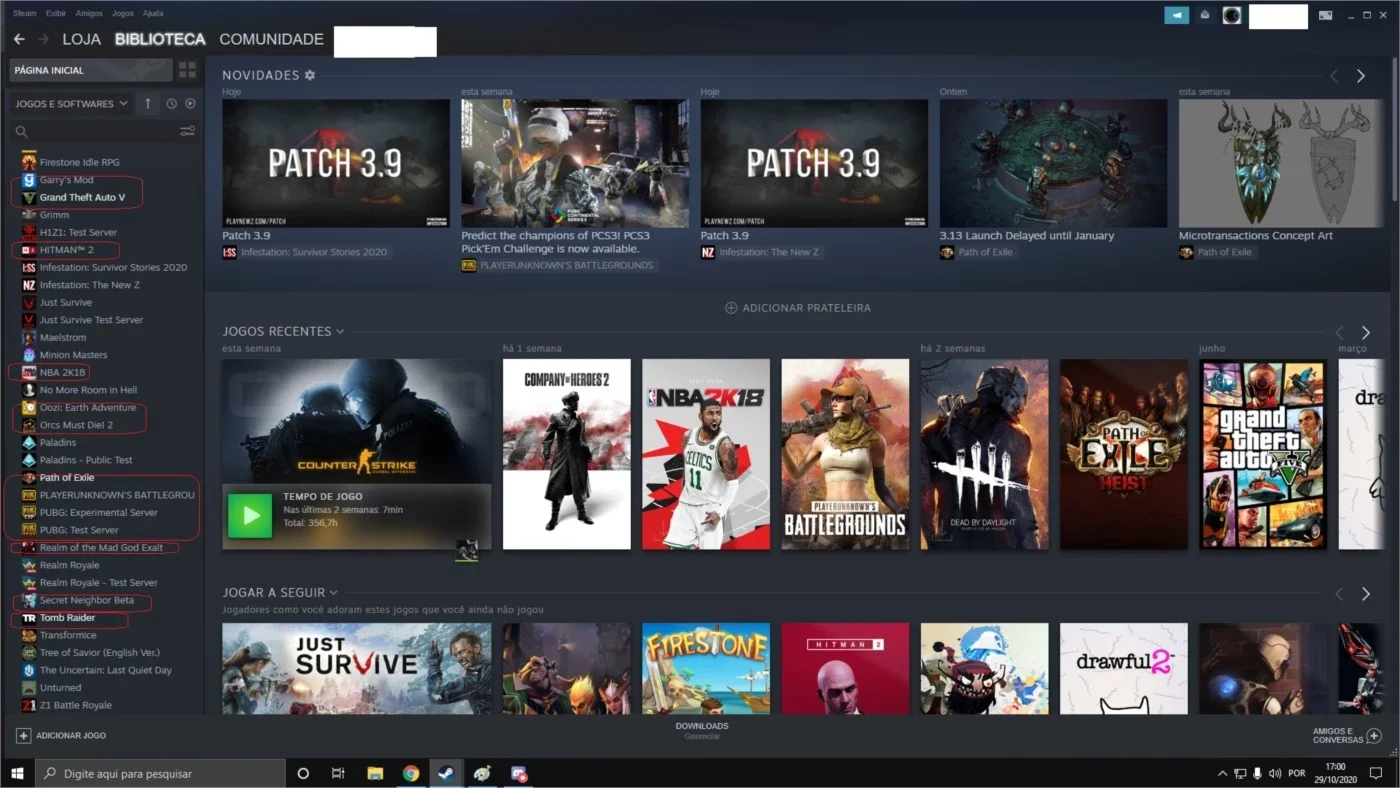Open the Comunidade tab
Image resolution: width=1400 pixels, height=788 pixels.
(271, 39)
